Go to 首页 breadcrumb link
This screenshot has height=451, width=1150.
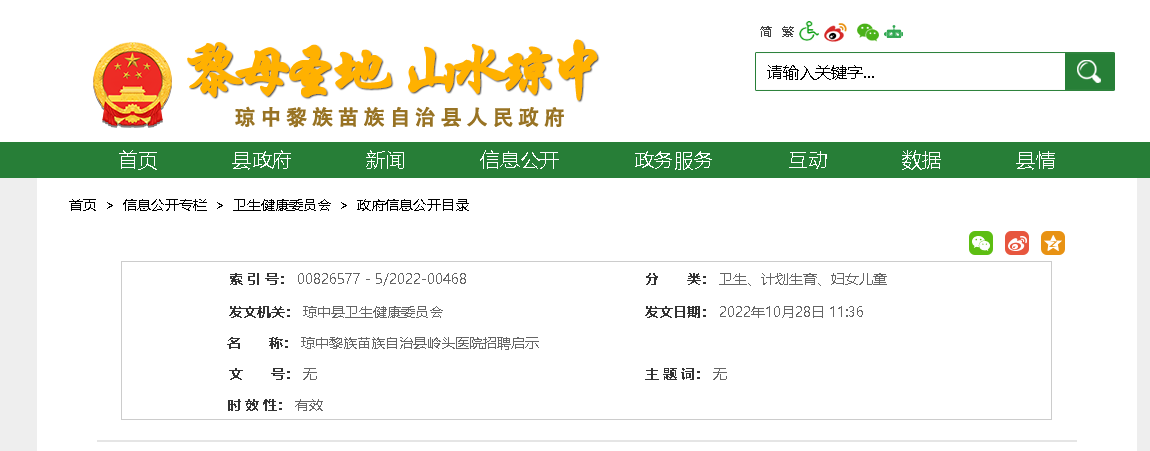tap(83, 205)
